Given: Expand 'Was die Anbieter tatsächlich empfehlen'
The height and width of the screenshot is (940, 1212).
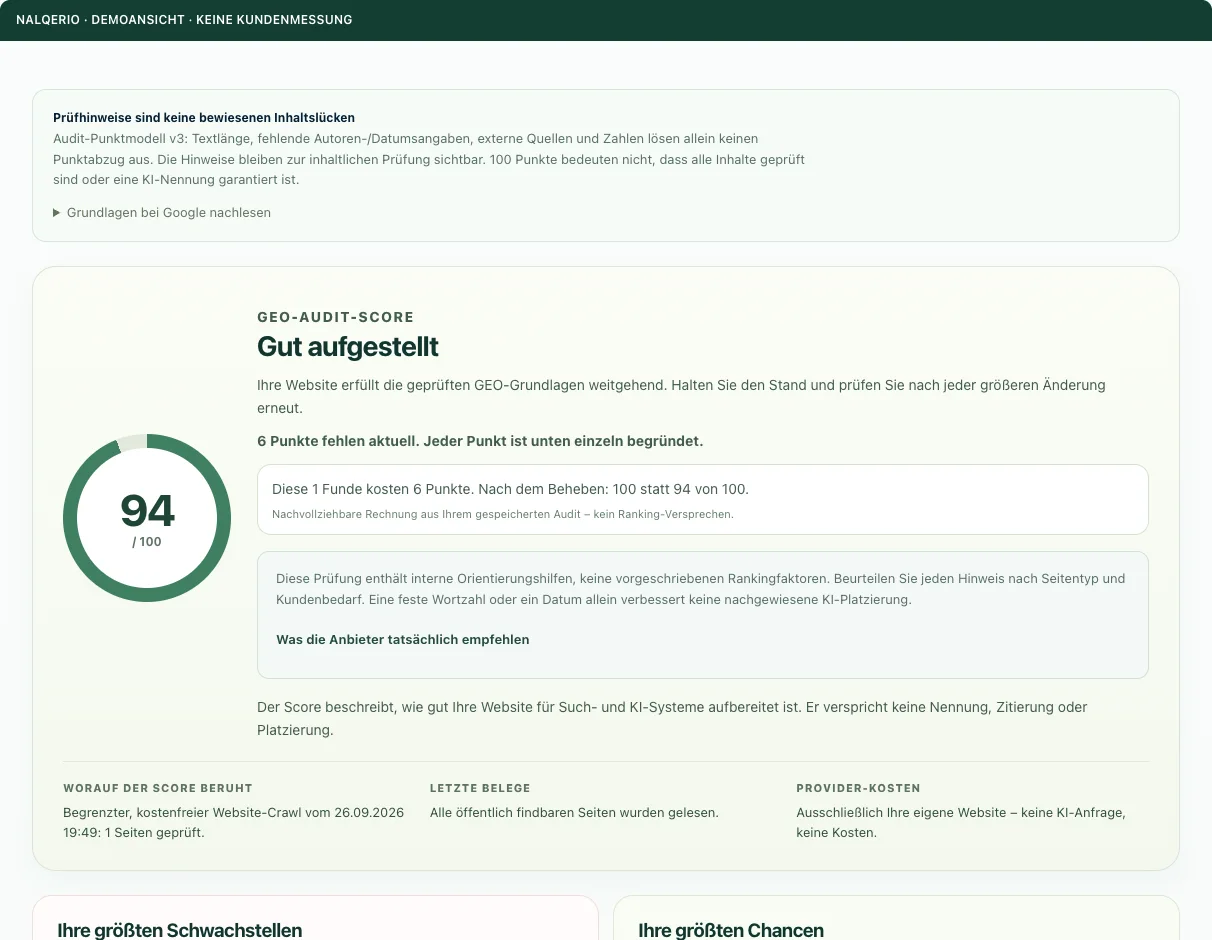Looking at the screenshot, I should (x=403, y=640).
